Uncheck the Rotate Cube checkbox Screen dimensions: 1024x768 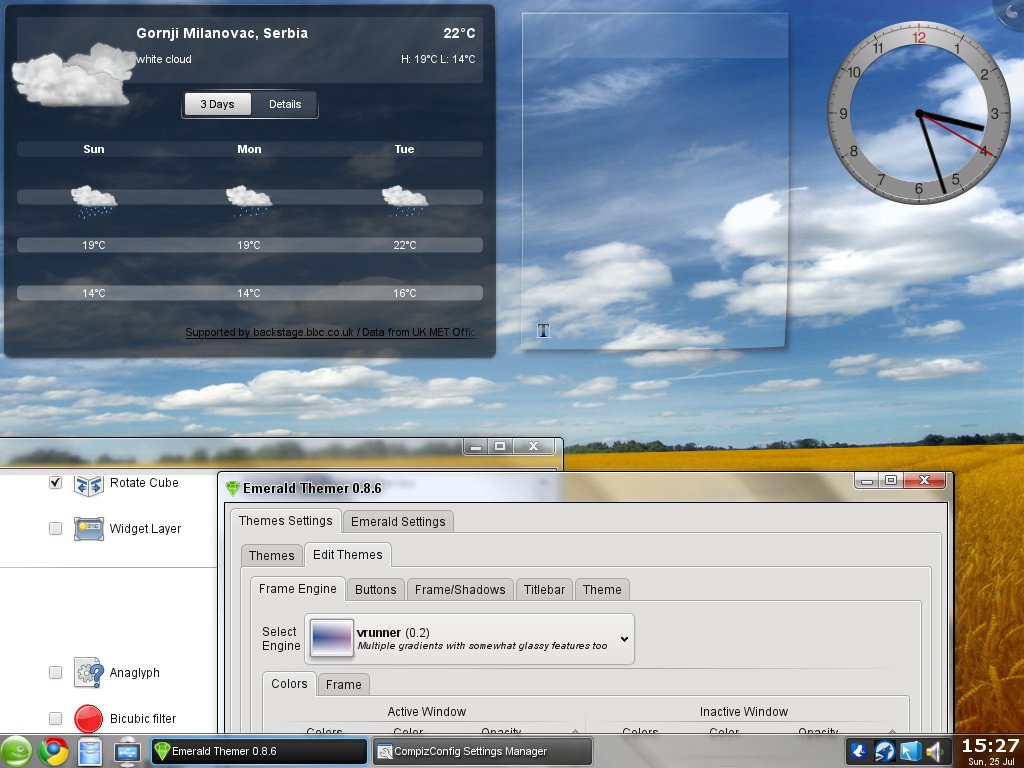(56, 483)
